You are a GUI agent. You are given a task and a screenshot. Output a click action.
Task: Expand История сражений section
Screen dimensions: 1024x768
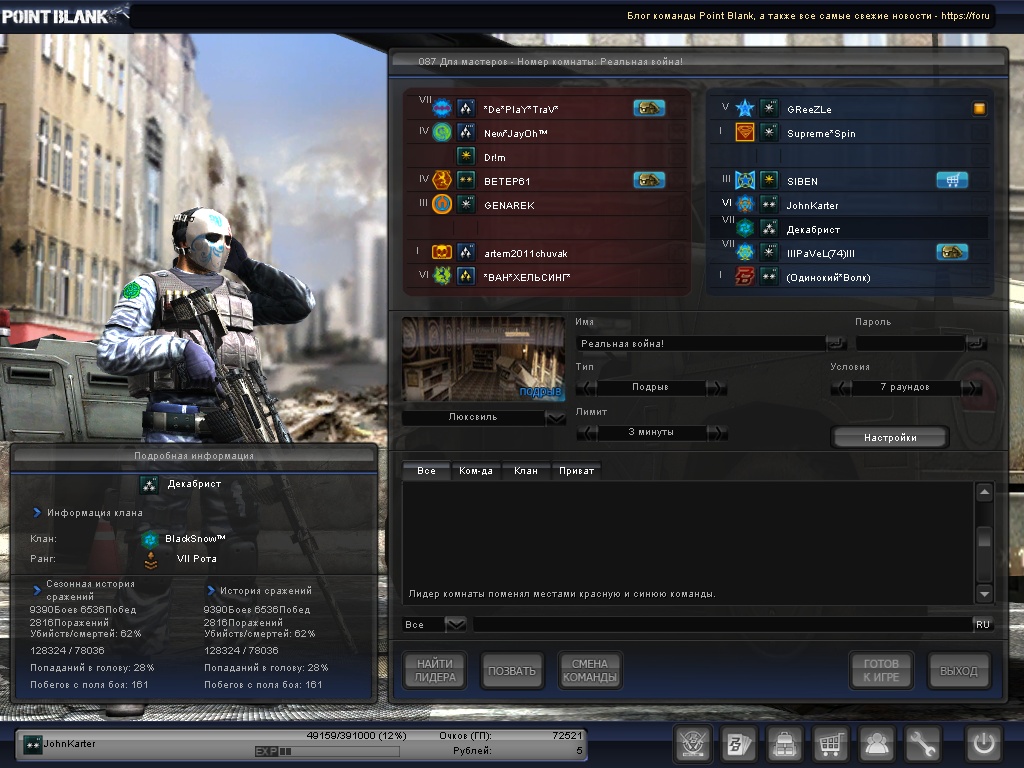point(211,590)
